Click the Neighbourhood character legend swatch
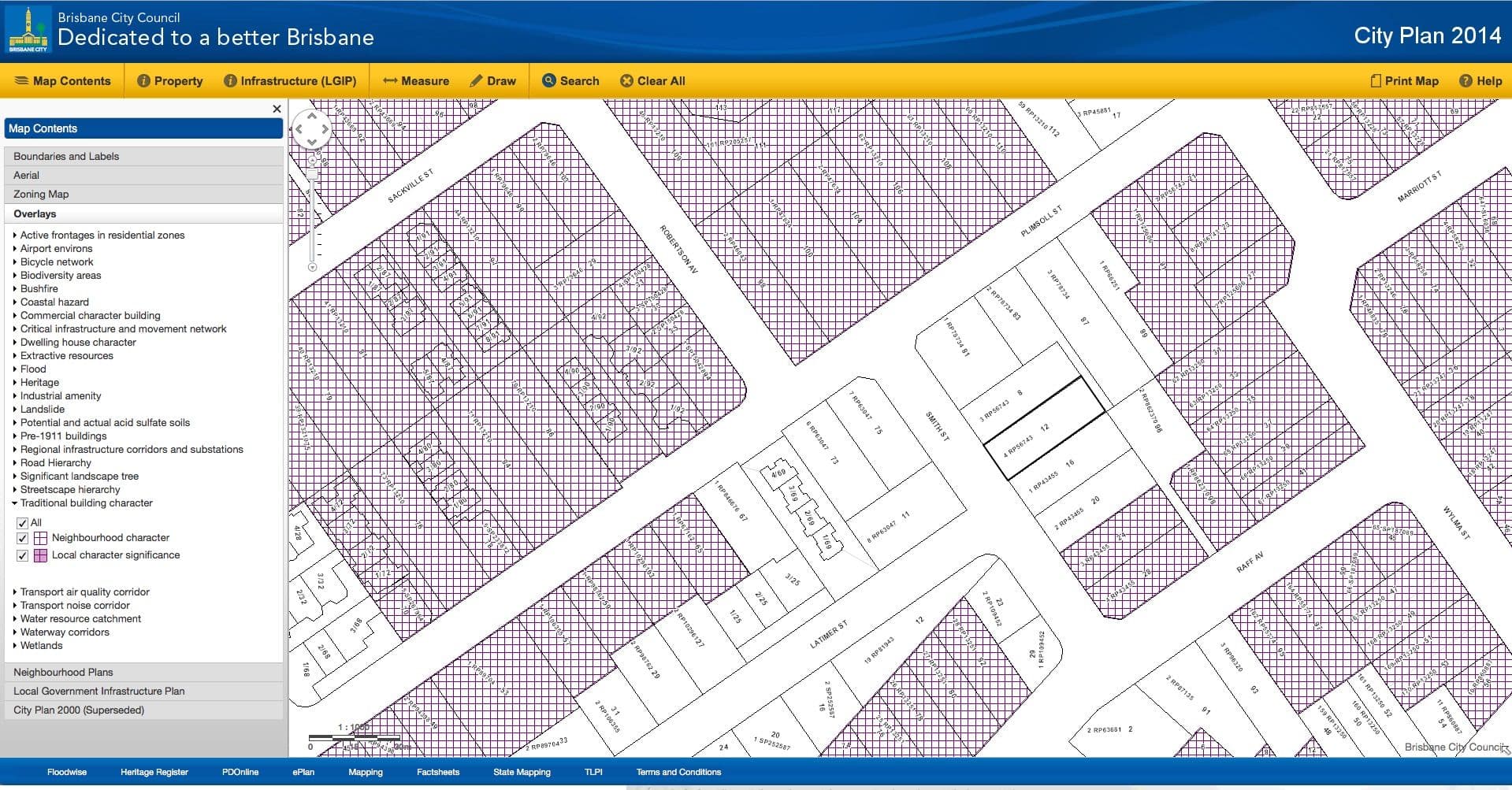Viewport: 1512px width, 790px height. [x=40, y=539]
